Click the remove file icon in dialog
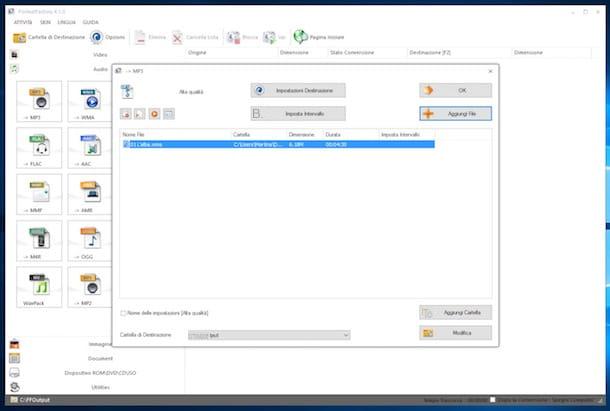Image resolution: width=610 pixels, height=411 pixels. 126,114
